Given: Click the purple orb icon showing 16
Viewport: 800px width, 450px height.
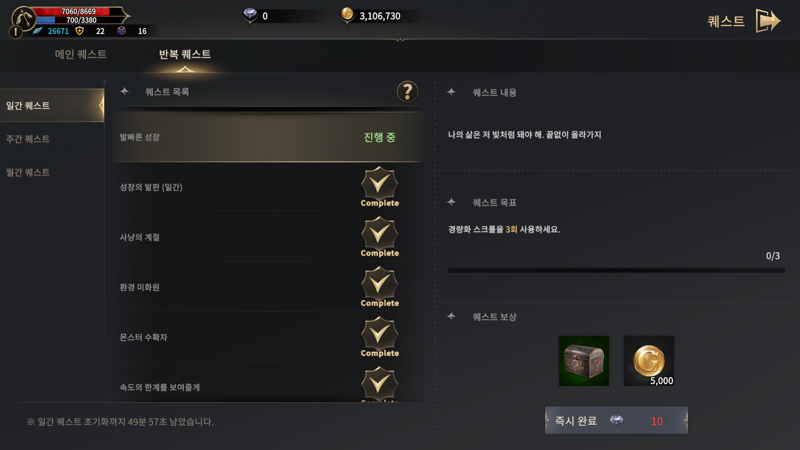Looking at the screenshot, I should [121, 31].
